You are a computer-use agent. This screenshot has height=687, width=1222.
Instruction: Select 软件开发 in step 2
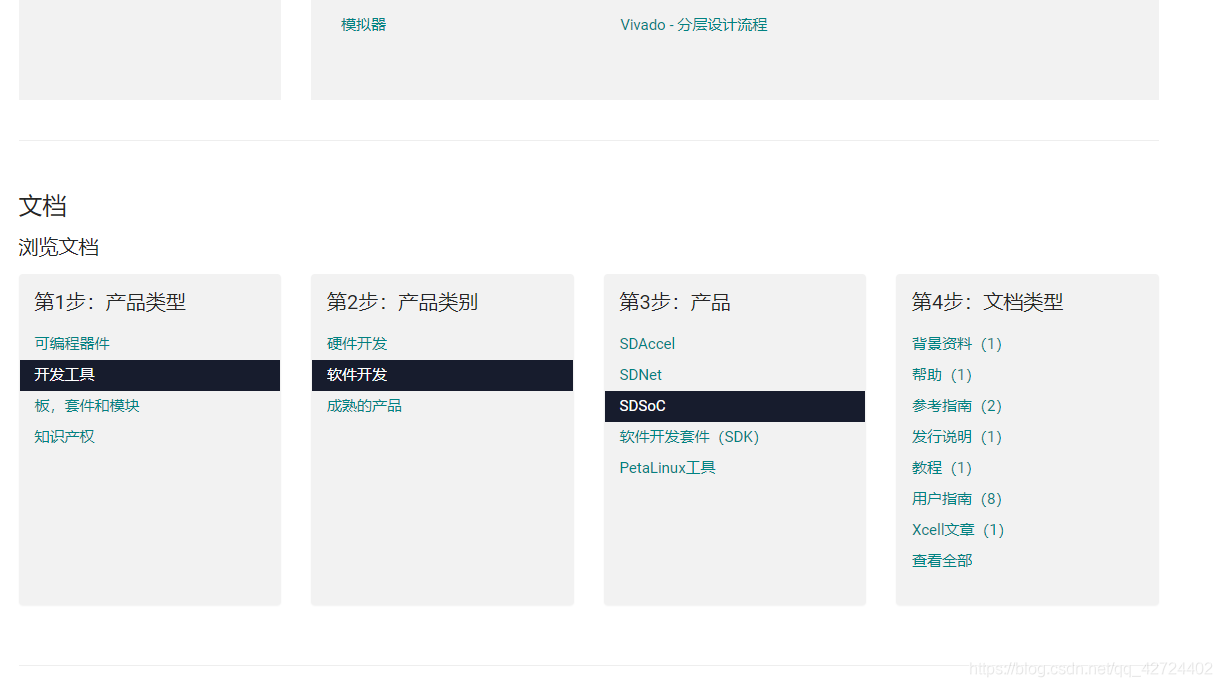click(x=442, y=375)
